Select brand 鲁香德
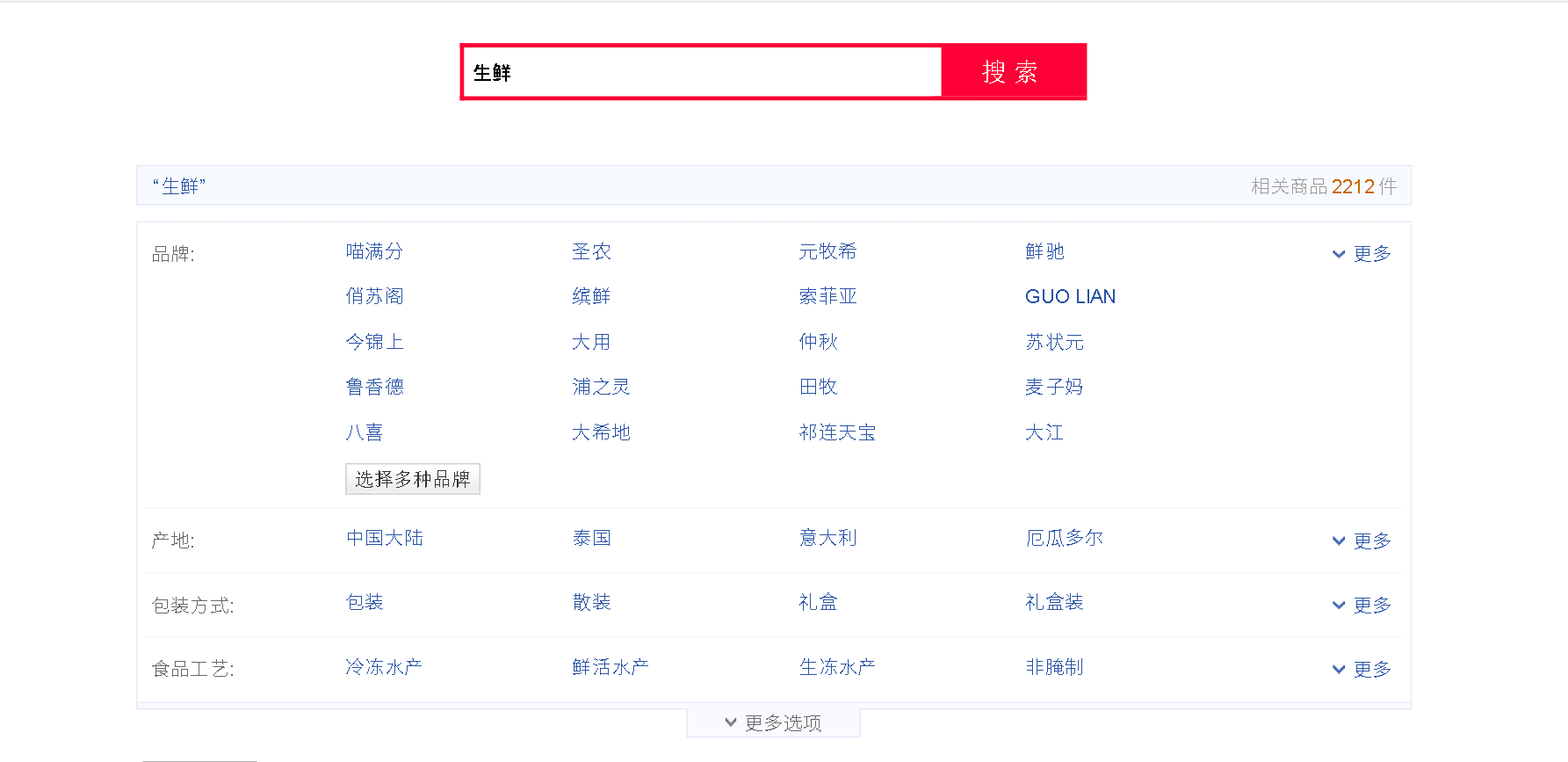This screenshot has width=1568, height=762. pos(374,387)
